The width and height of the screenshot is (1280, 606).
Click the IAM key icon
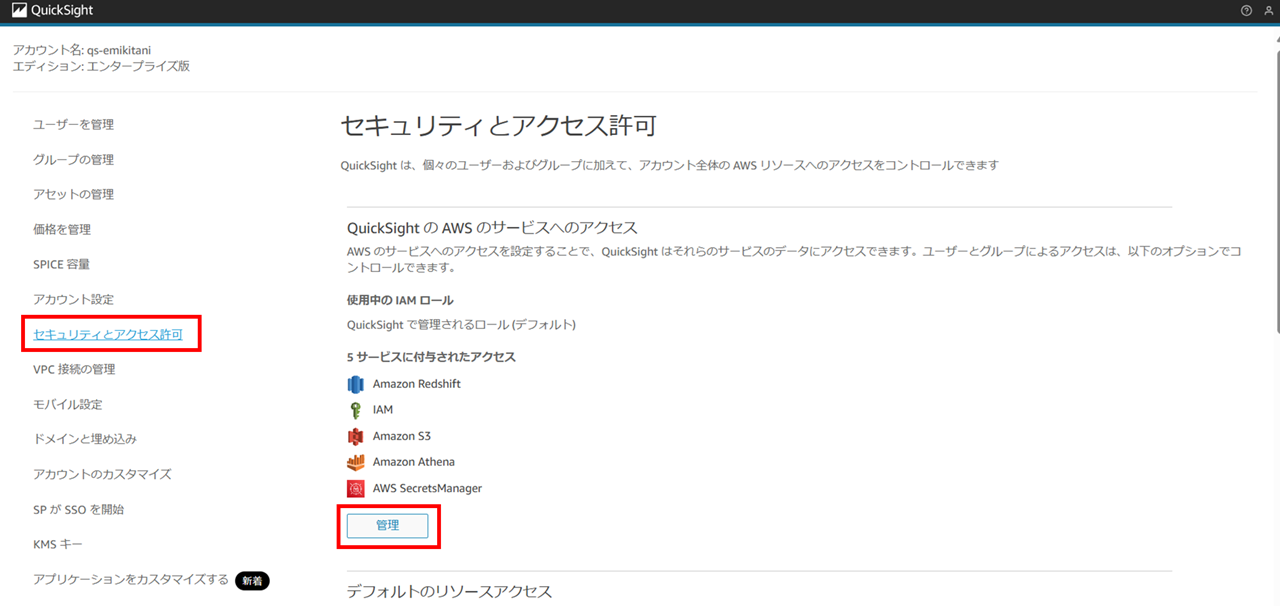point(355,410)
